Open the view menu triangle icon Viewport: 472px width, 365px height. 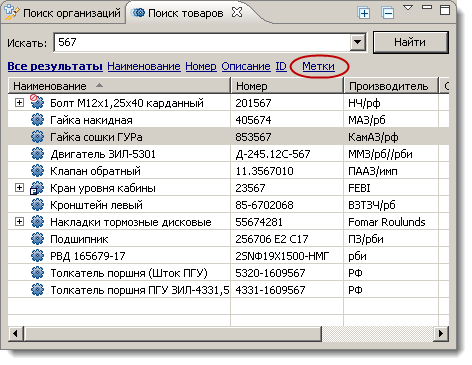[408, 7]
